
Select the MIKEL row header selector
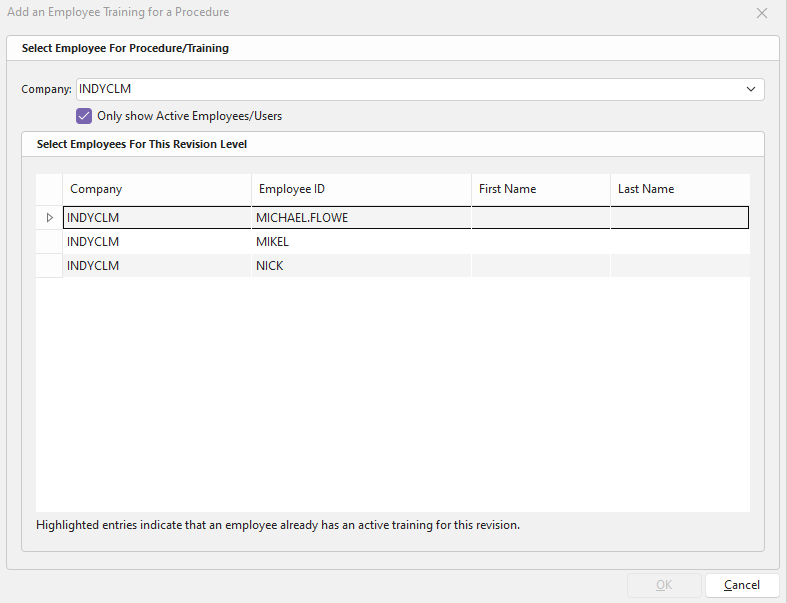click(x=49, y=242)
